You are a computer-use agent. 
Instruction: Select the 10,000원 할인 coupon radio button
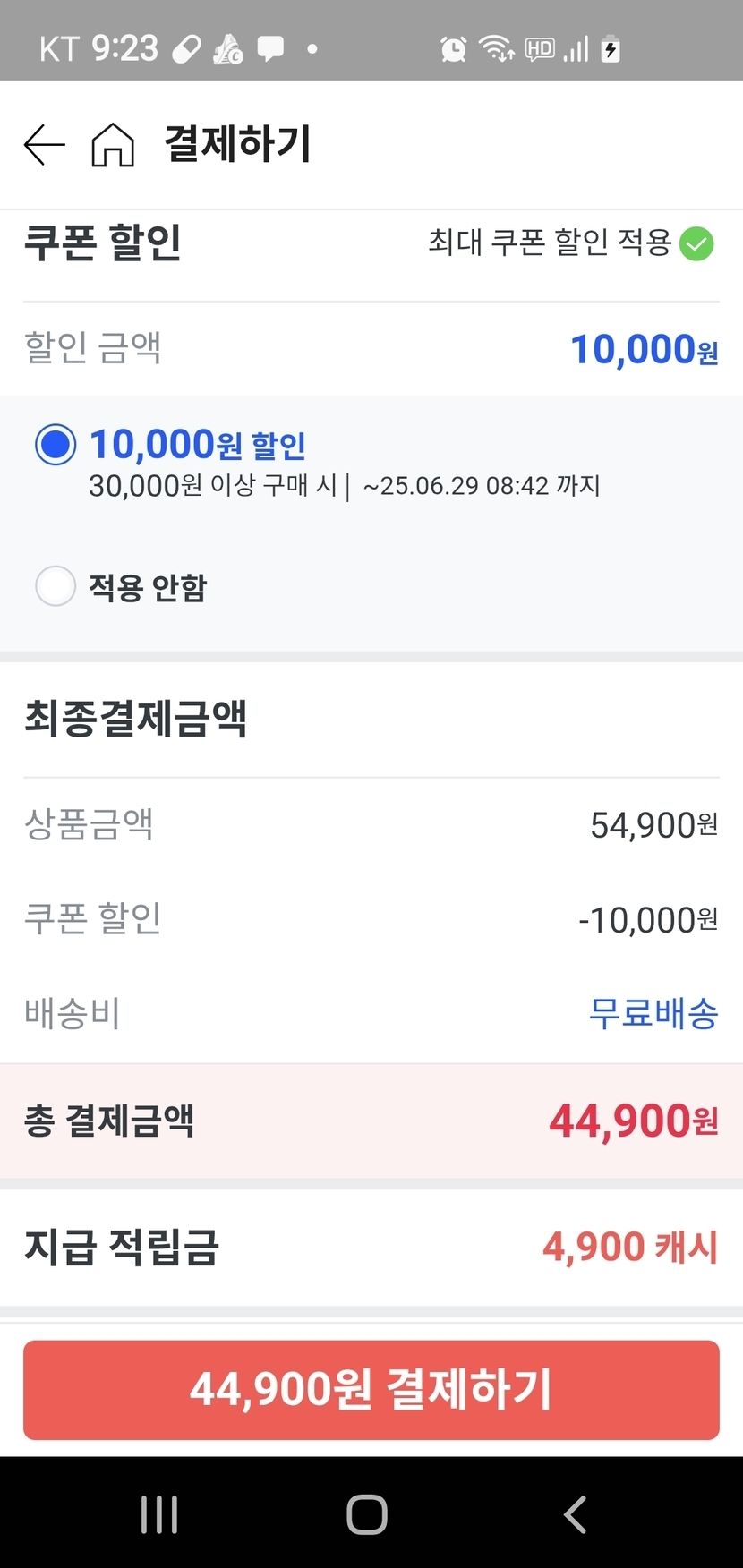(x=56, y=445)
